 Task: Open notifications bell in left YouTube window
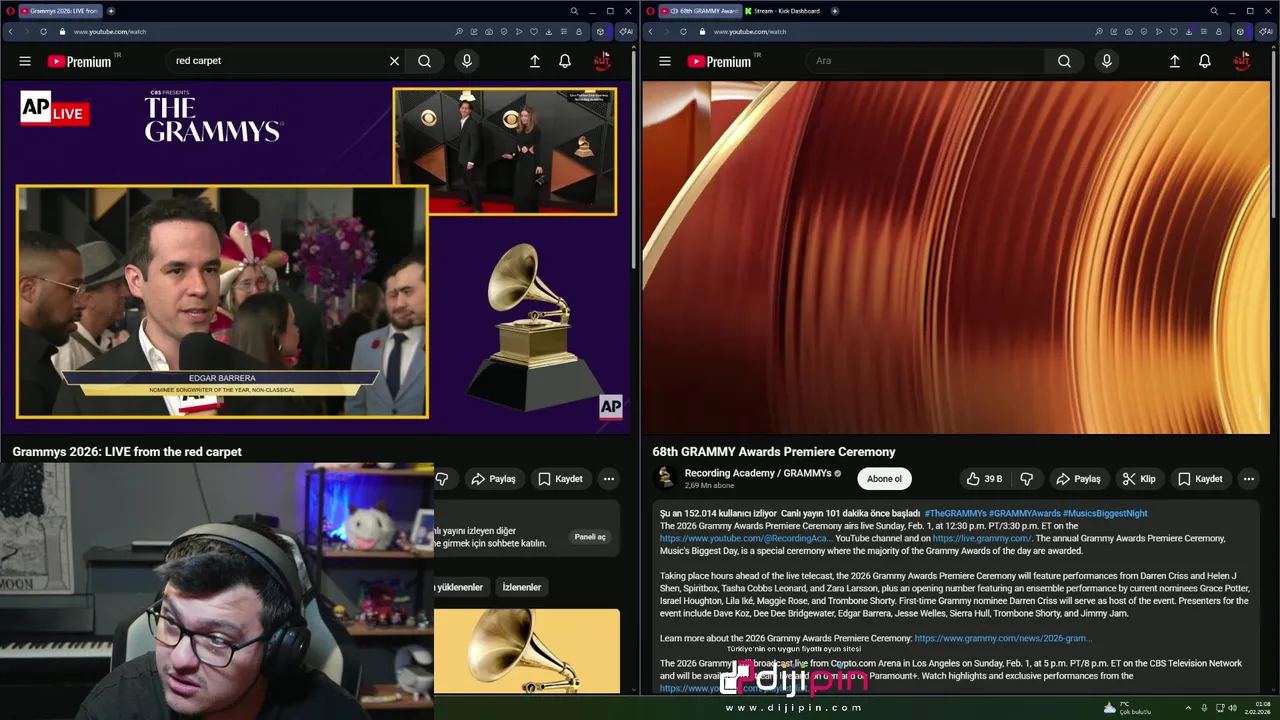(565, 61)
